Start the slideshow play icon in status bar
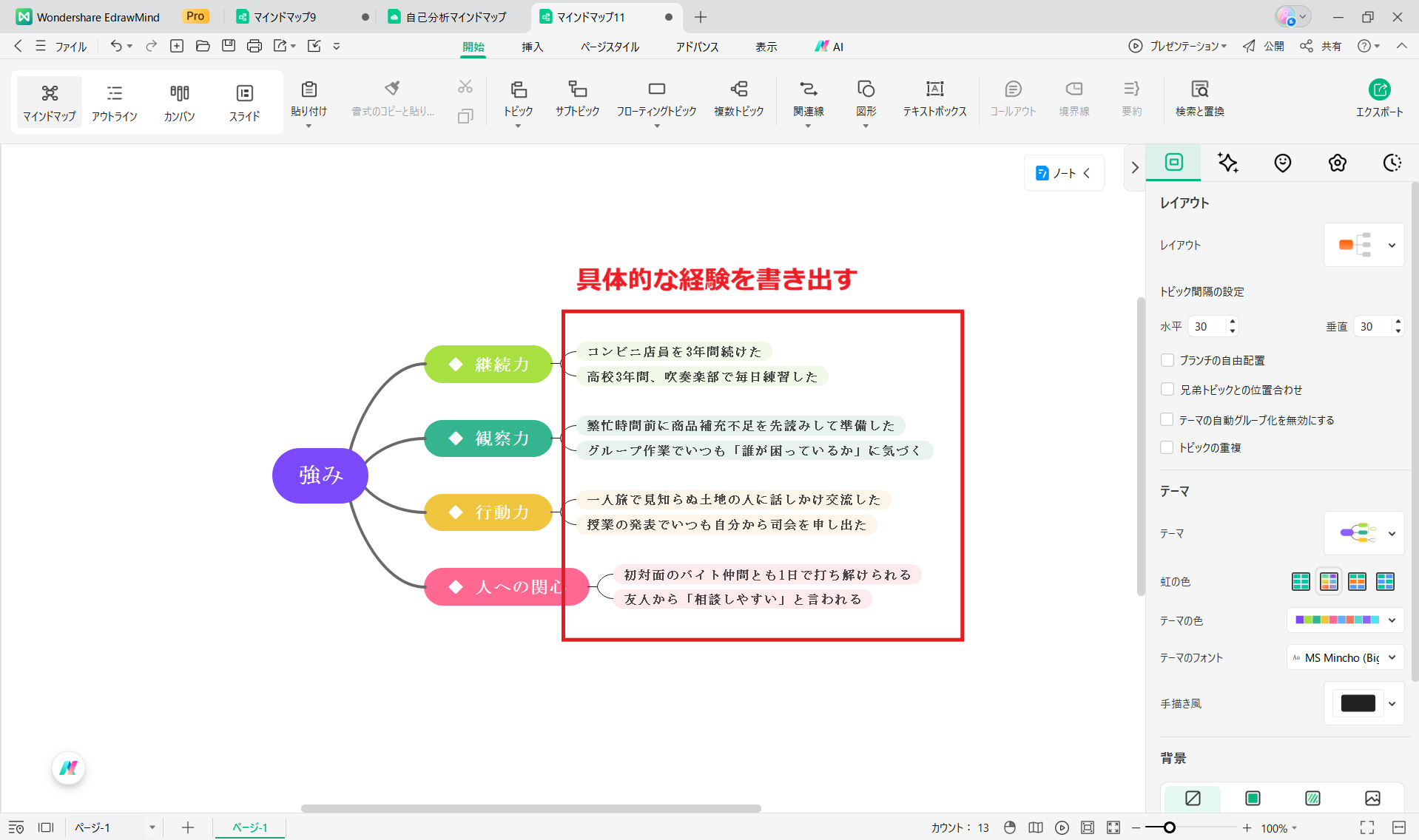The width and height of the screenshot is (1419, 840). click(1062, 827)
